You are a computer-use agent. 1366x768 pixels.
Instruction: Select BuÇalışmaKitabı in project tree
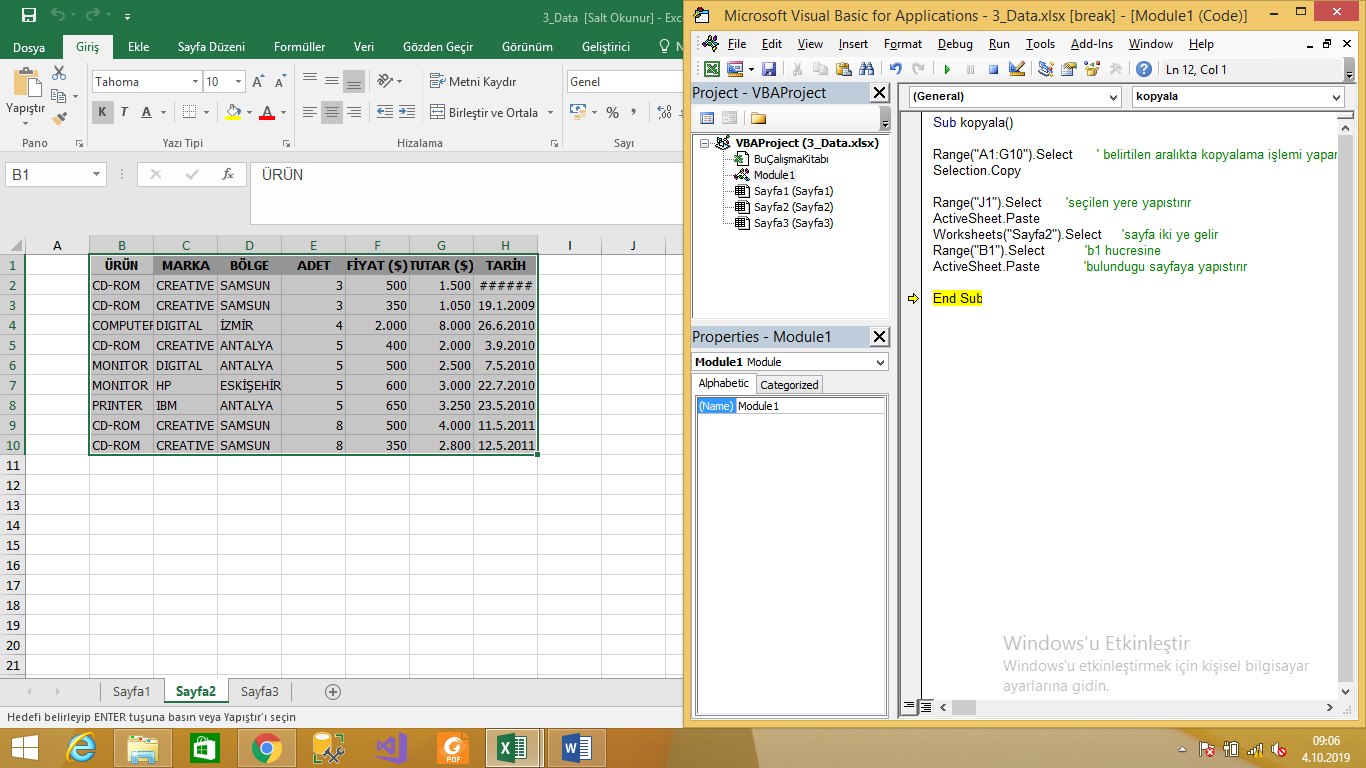[791, 159]
